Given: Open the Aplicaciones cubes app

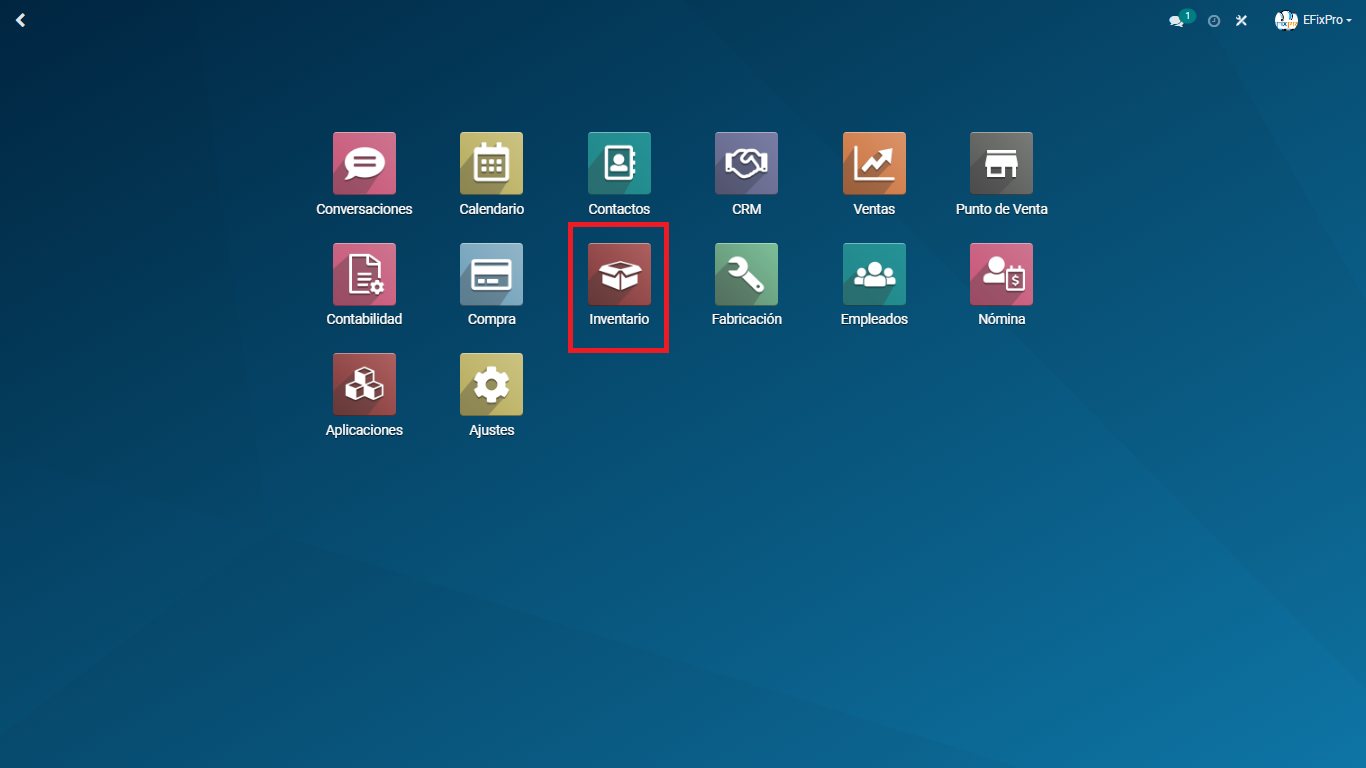Looking at the screenshot, I should coord(364,384).
